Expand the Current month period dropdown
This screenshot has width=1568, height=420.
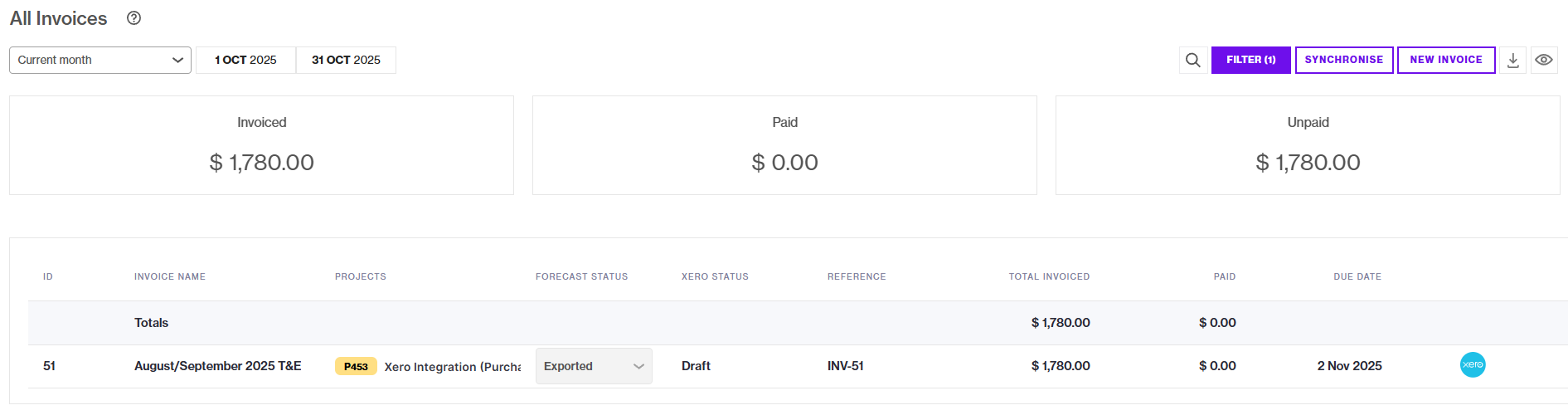pos(100,60)
